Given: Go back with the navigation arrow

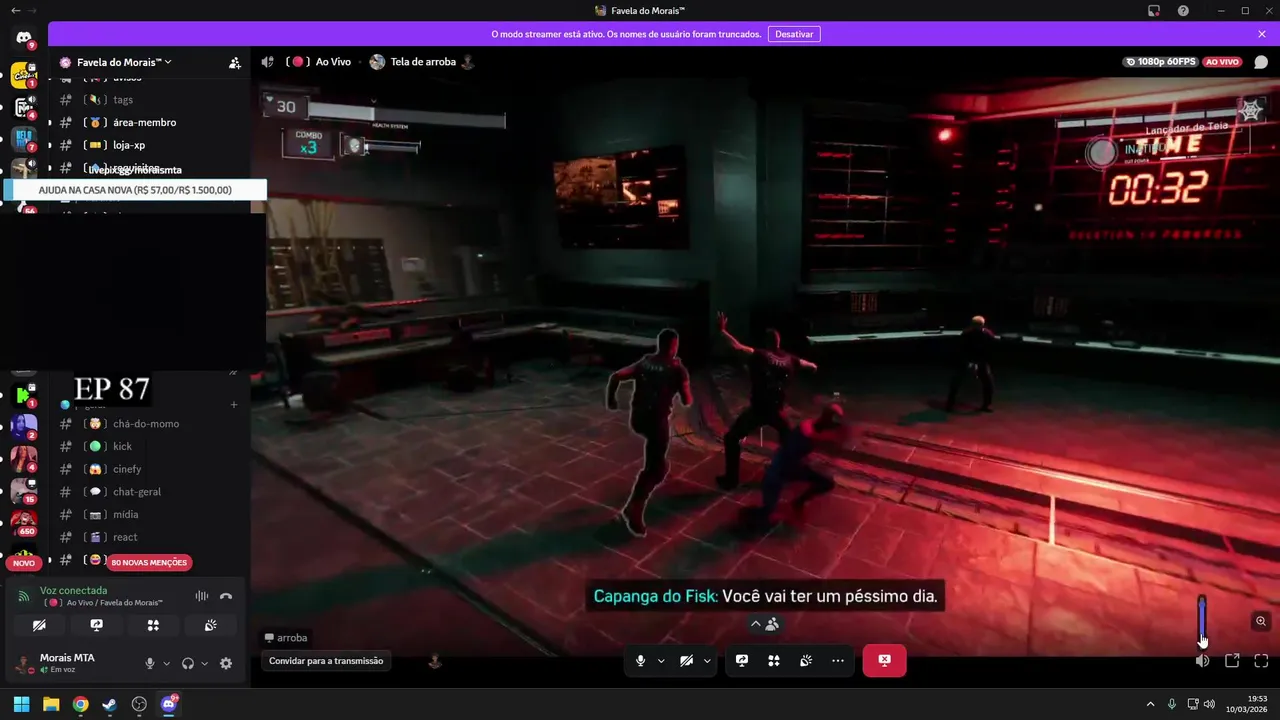Looking at the screenshot, I should click(x=14, y=10).
